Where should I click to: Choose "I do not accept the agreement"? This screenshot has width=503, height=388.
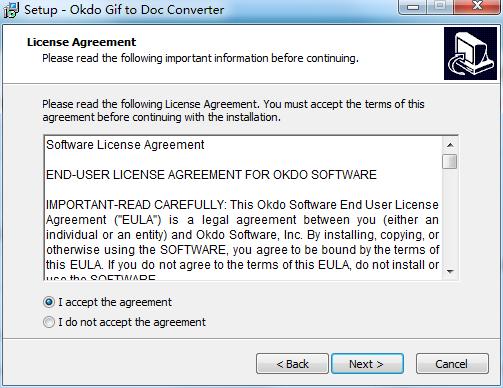[49, 322]
